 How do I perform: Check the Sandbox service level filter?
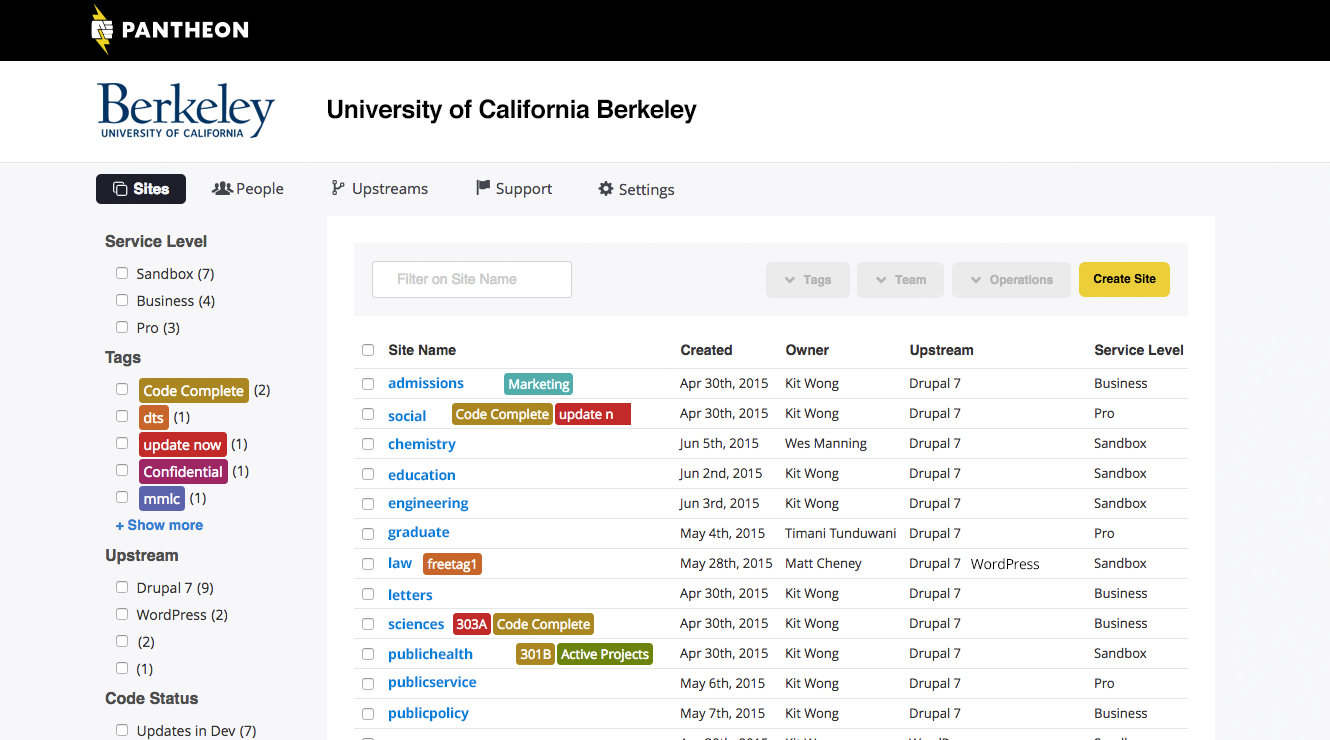click(x=122, y=273)
